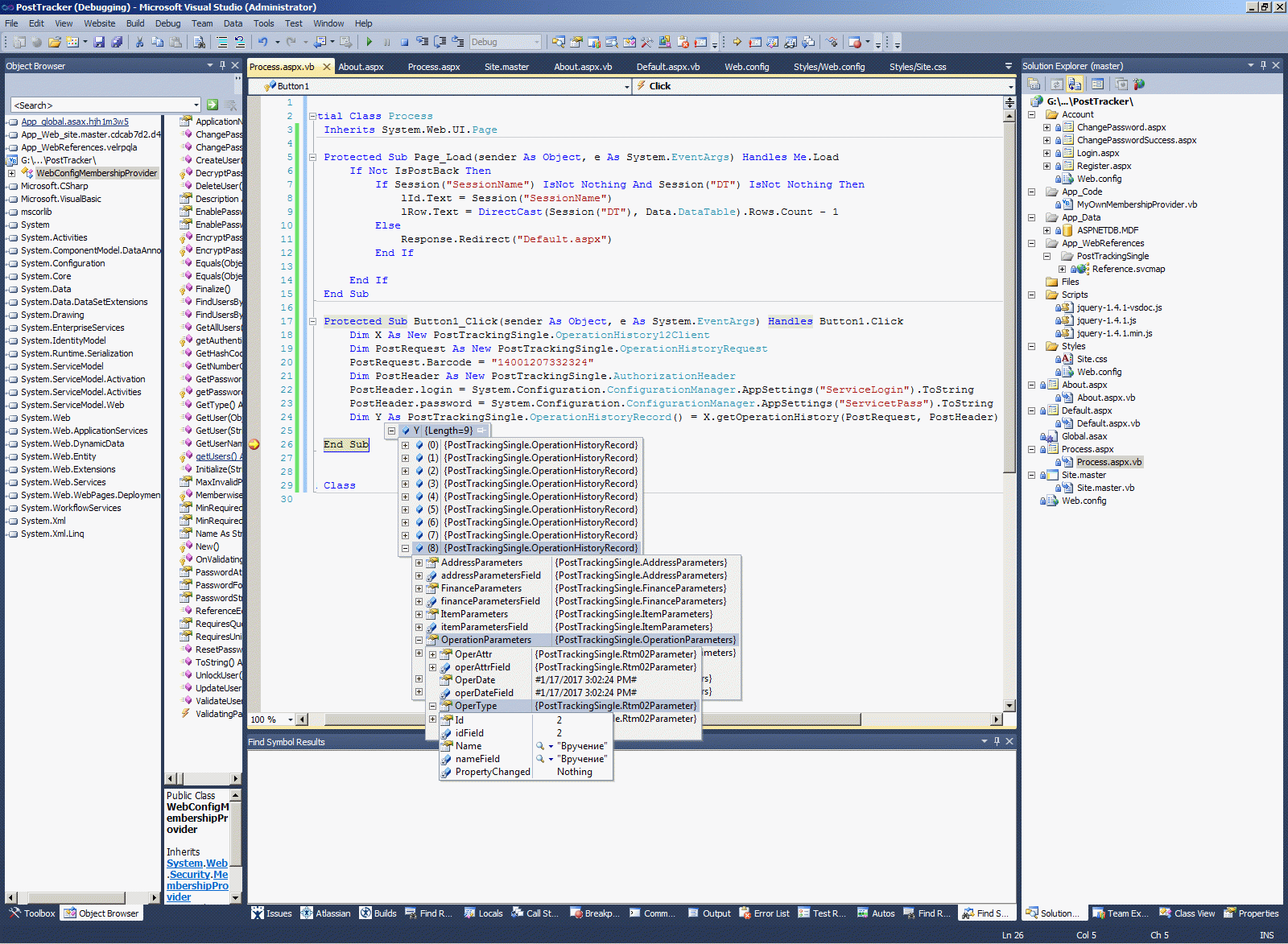Open the Debug menu
Image resolution: width=1288 pixels, height=944 pixels.
point(167,23)
